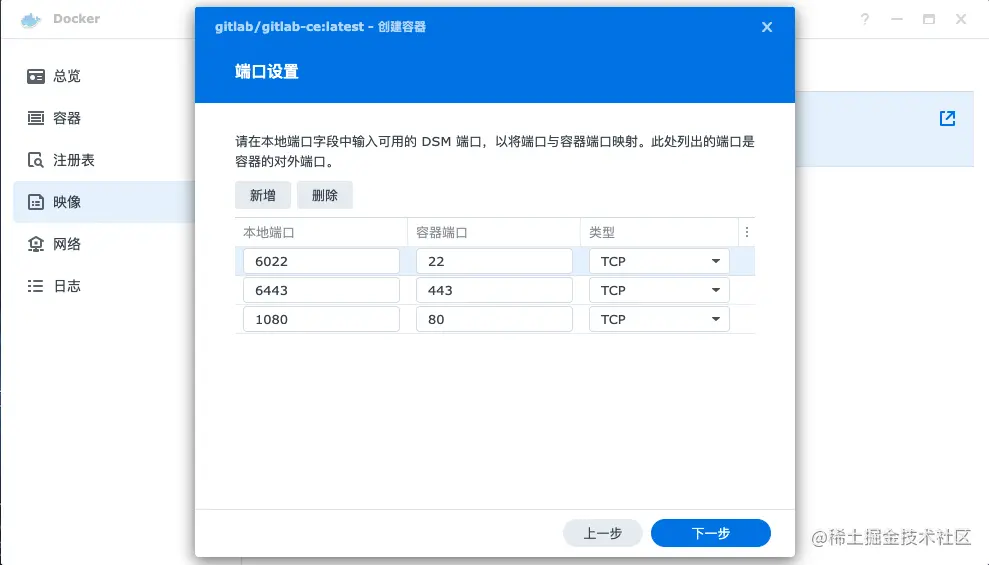This screenshot has height=565, width=989.
Task: Close the 创建容器 dialog
Action: point(767,27)
